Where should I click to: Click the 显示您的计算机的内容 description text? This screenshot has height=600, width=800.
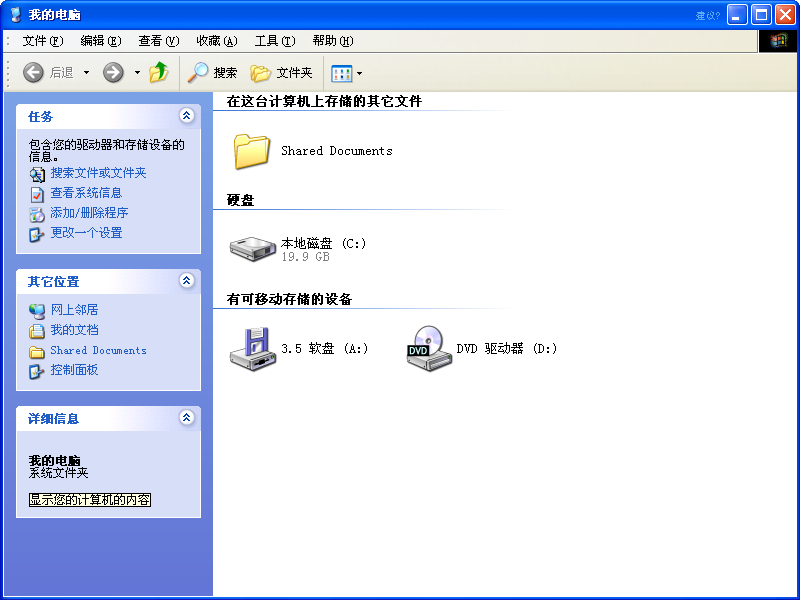90,499
